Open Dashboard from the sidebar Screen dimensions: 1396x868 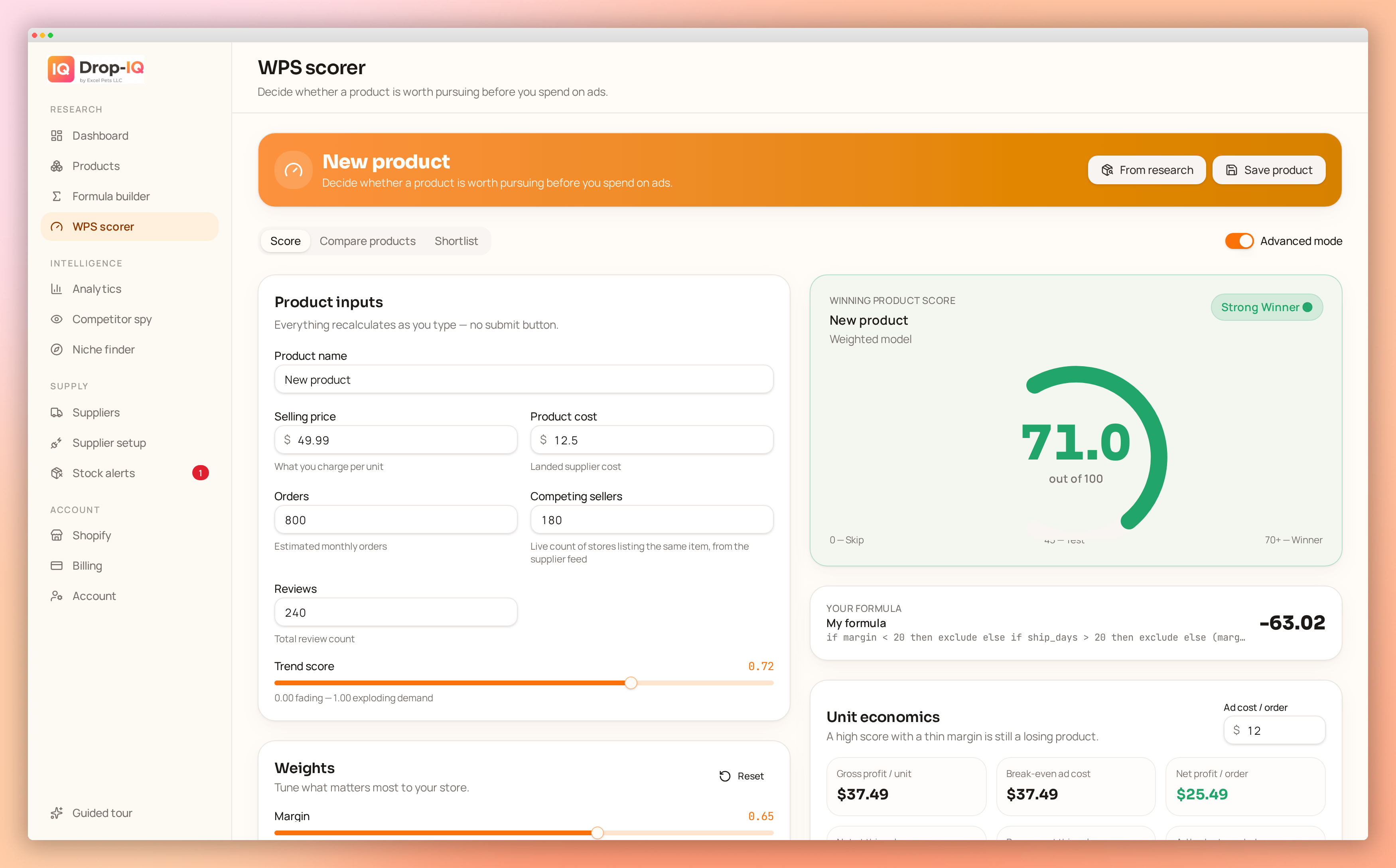[130, 136]
